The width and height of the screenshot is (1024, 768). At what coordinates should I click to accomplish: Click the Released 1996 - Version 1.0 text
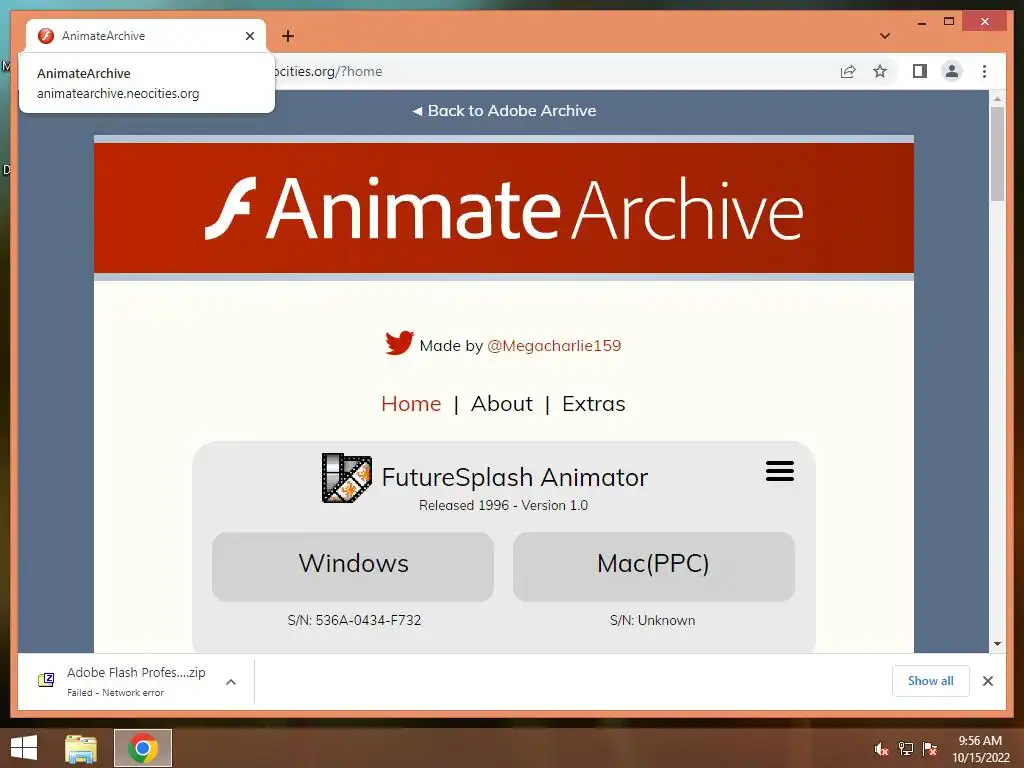(504, 505)
